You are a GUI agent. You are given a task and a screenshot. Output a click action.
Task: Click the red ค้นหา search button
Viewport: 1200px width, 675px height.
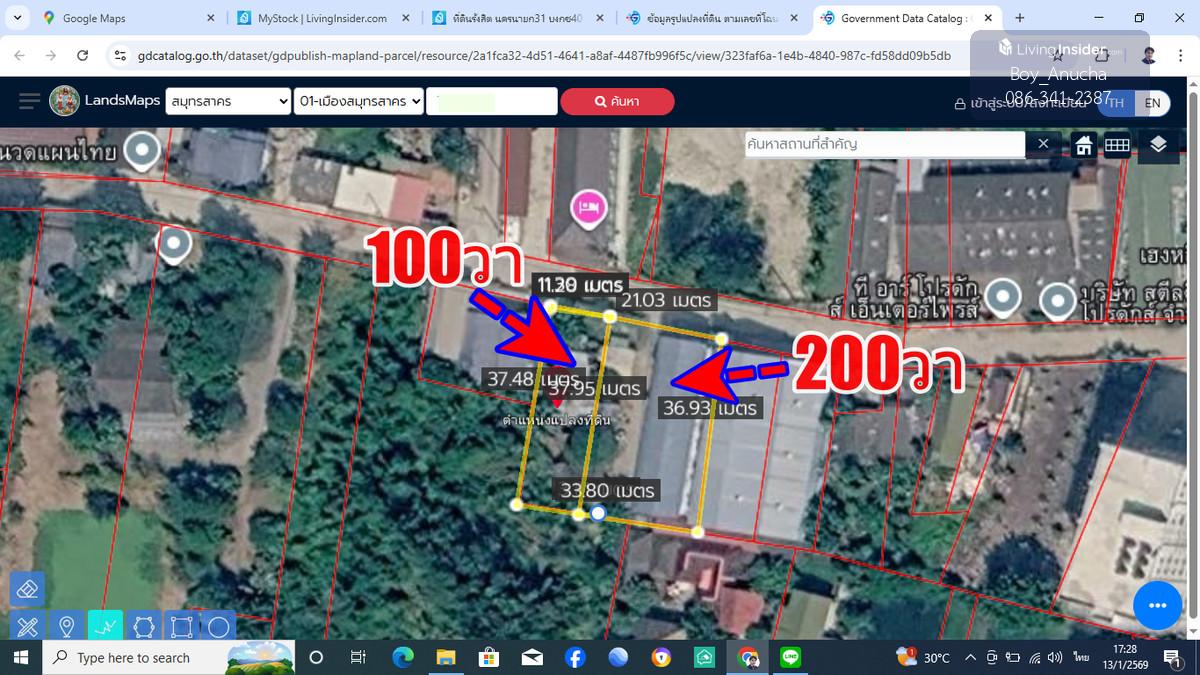click(617, 101)
